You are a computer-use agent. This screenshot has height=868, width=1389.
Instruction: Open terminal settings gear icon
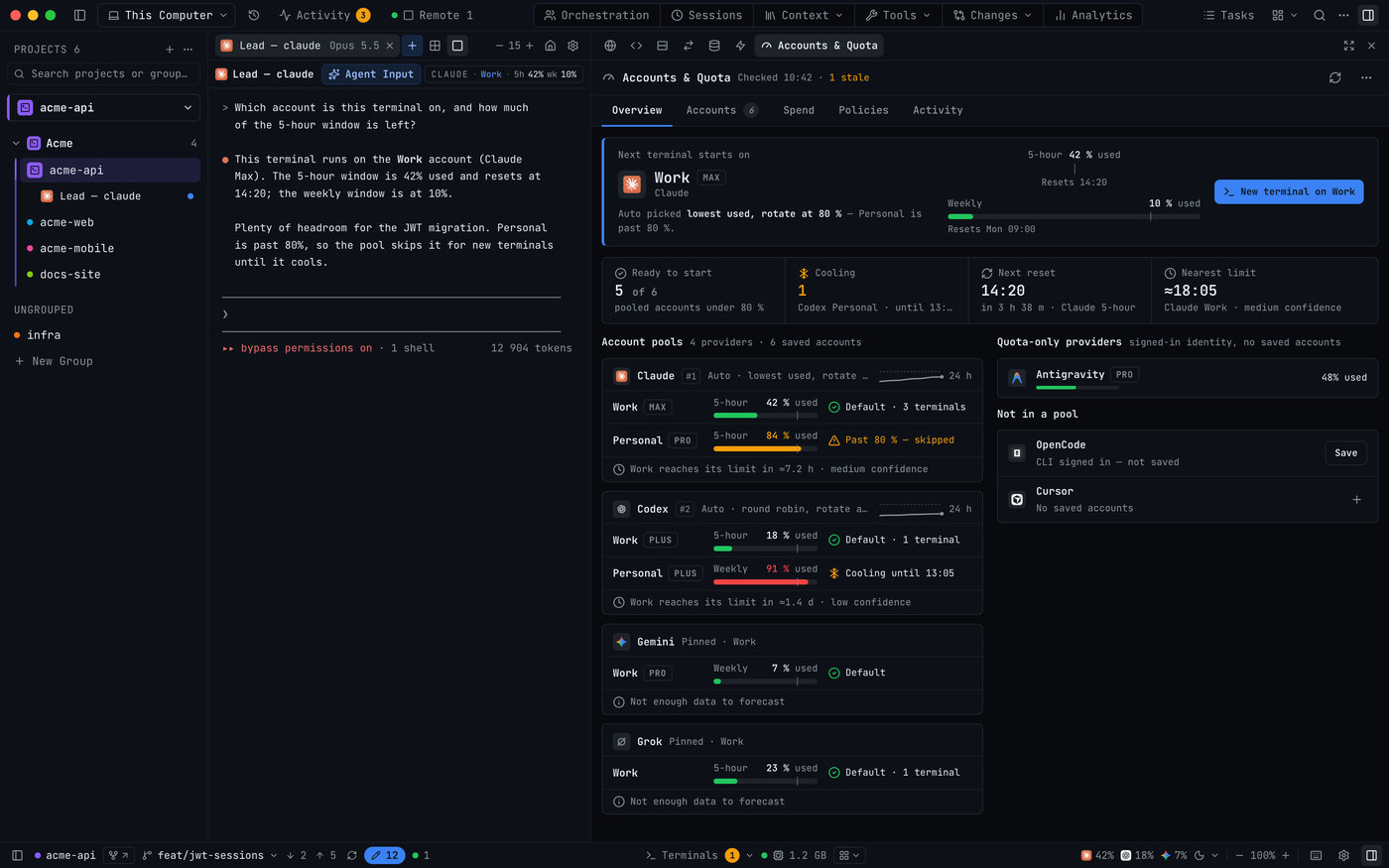572,46
